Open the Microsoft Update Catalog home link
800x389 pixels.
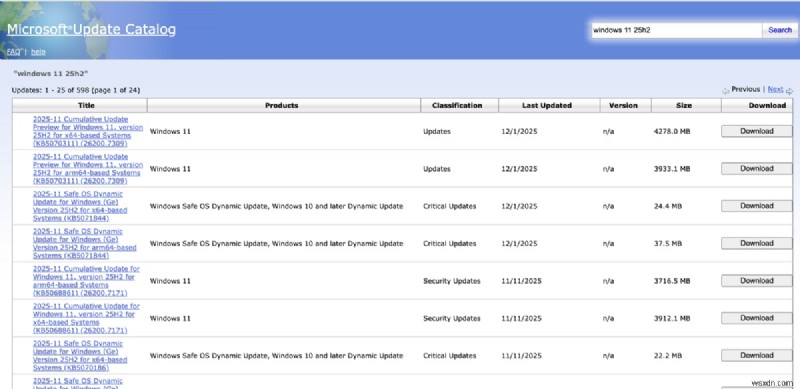point(91,30)
